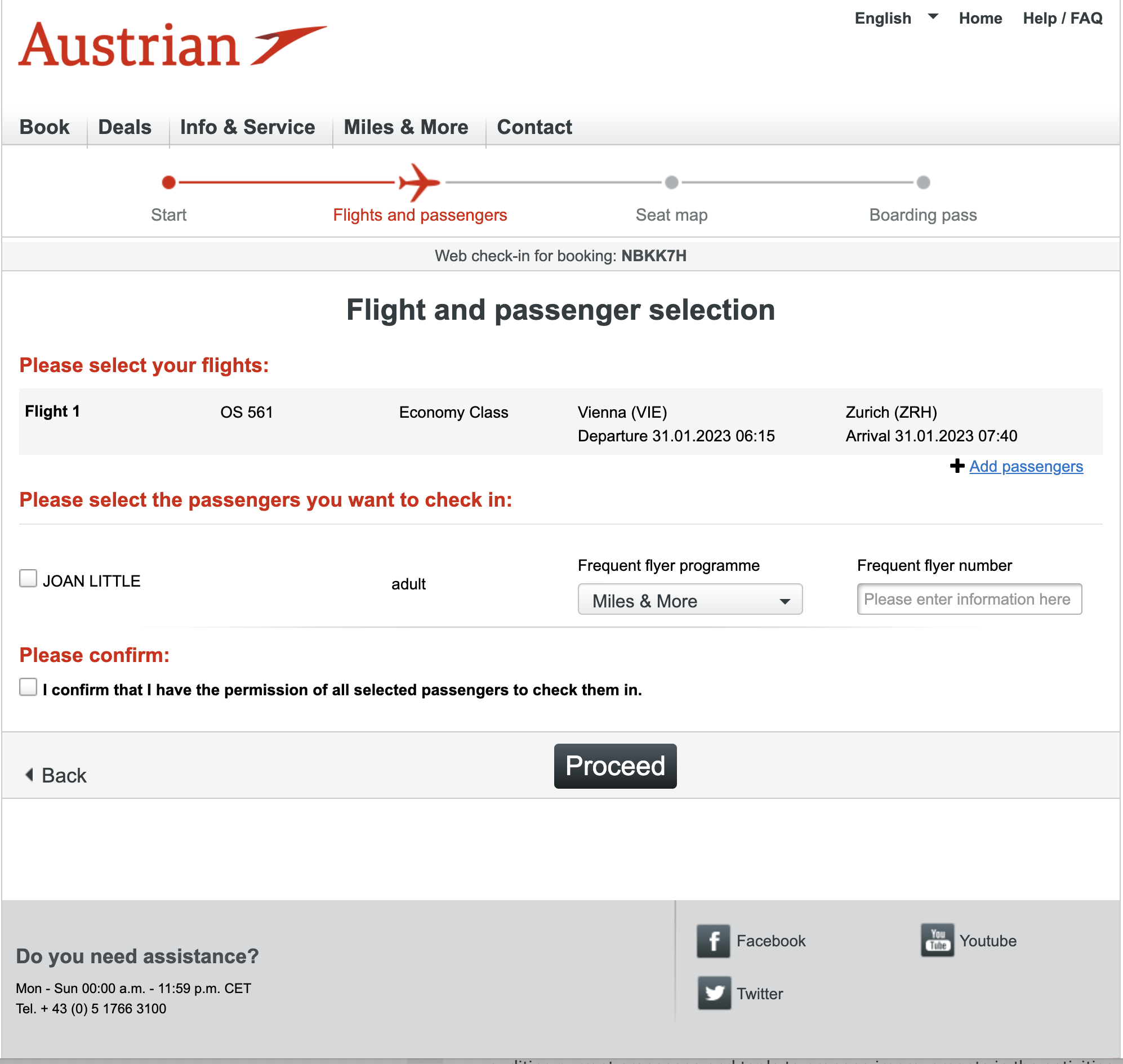Screen dimensions: 1123x1064
Task: Click the Youtube icon in footer
Action: pyautogui.click(x=937, y=940)
